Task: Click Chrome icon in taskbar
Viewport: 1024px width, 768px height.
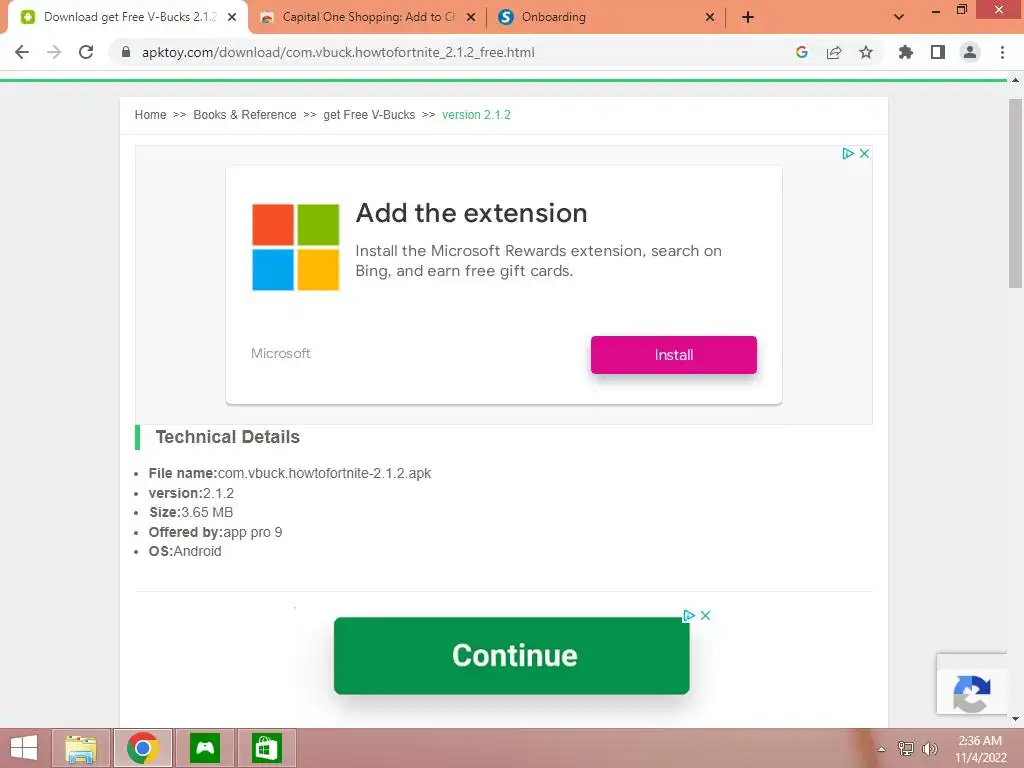Action: click(143, 748)
